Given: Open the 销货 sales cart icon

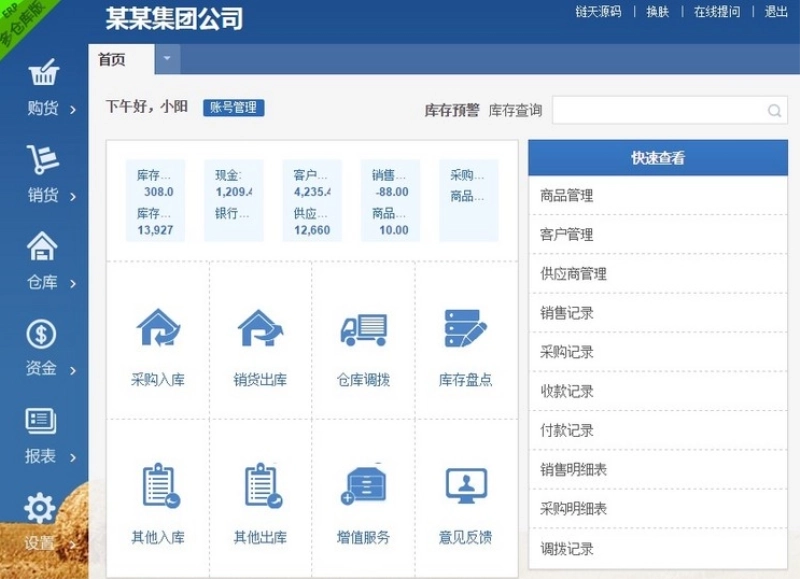Looking at the screenshot, I should [43, 159].
